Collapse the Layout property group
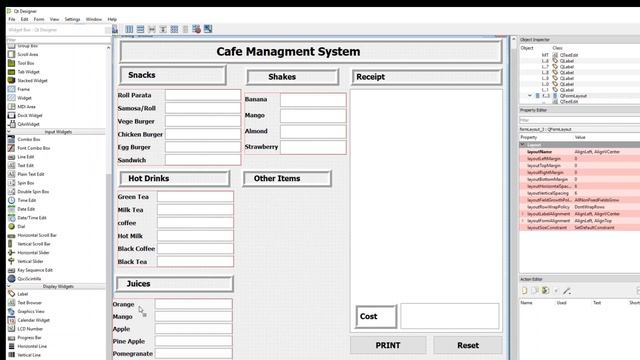640x360 pixels. pos(522,145)
